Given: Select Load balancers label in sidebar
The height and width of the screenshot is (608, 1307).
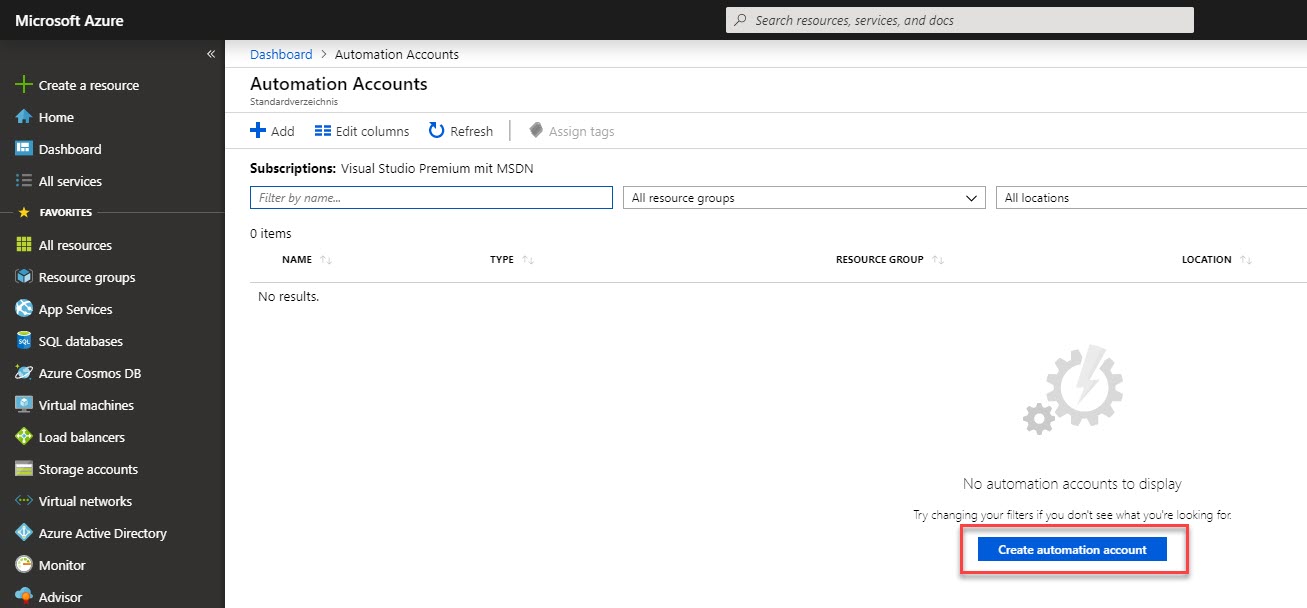Looking at the screenshot, I should [x=82, y=437].
